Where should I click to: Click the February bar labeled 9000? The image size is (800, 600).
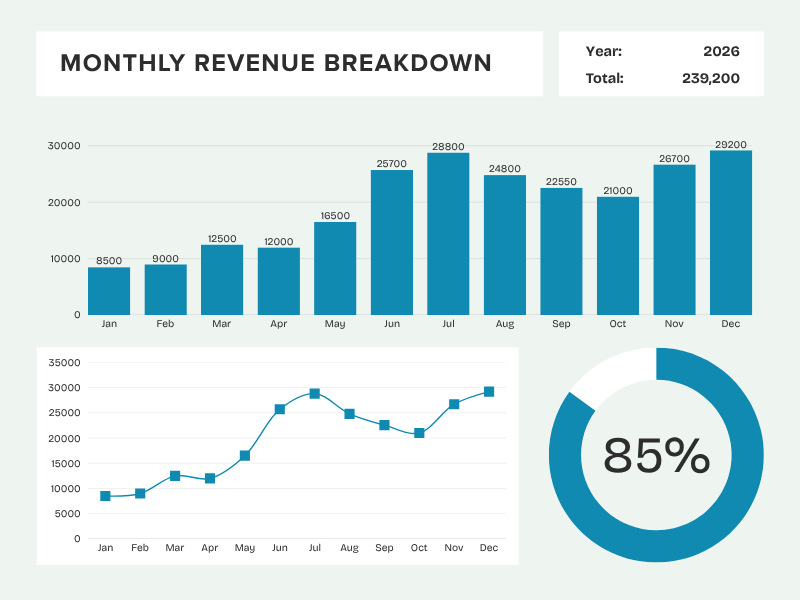pos(165,289)
